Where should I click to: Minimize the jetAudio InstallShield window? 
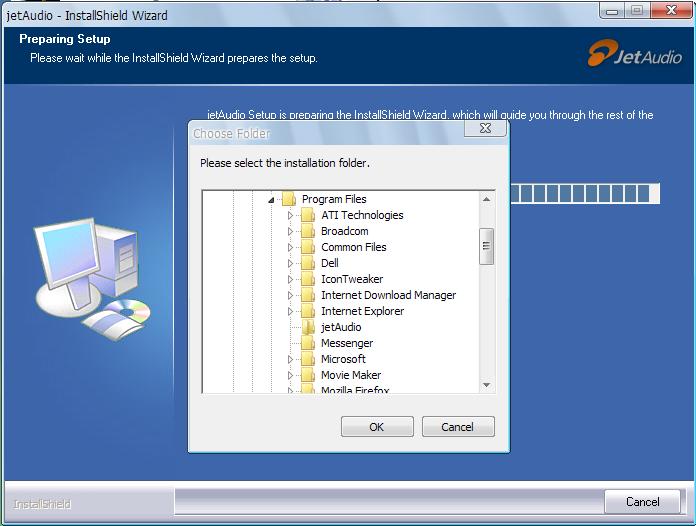coord(612,11)
